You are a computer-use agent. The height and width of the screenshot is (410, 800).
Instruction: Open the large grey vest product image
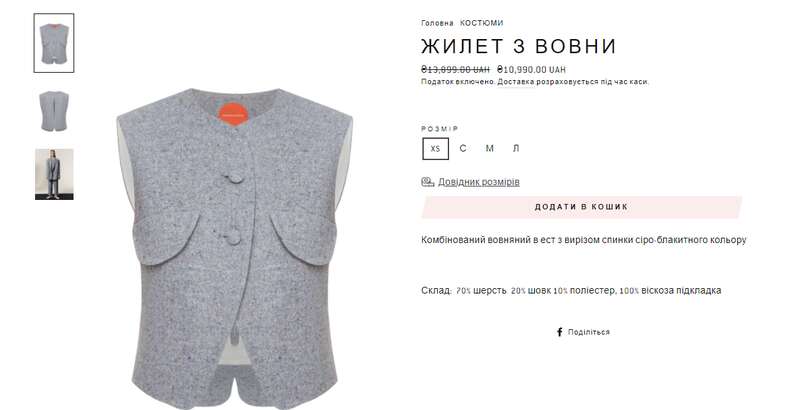[234, 248]
